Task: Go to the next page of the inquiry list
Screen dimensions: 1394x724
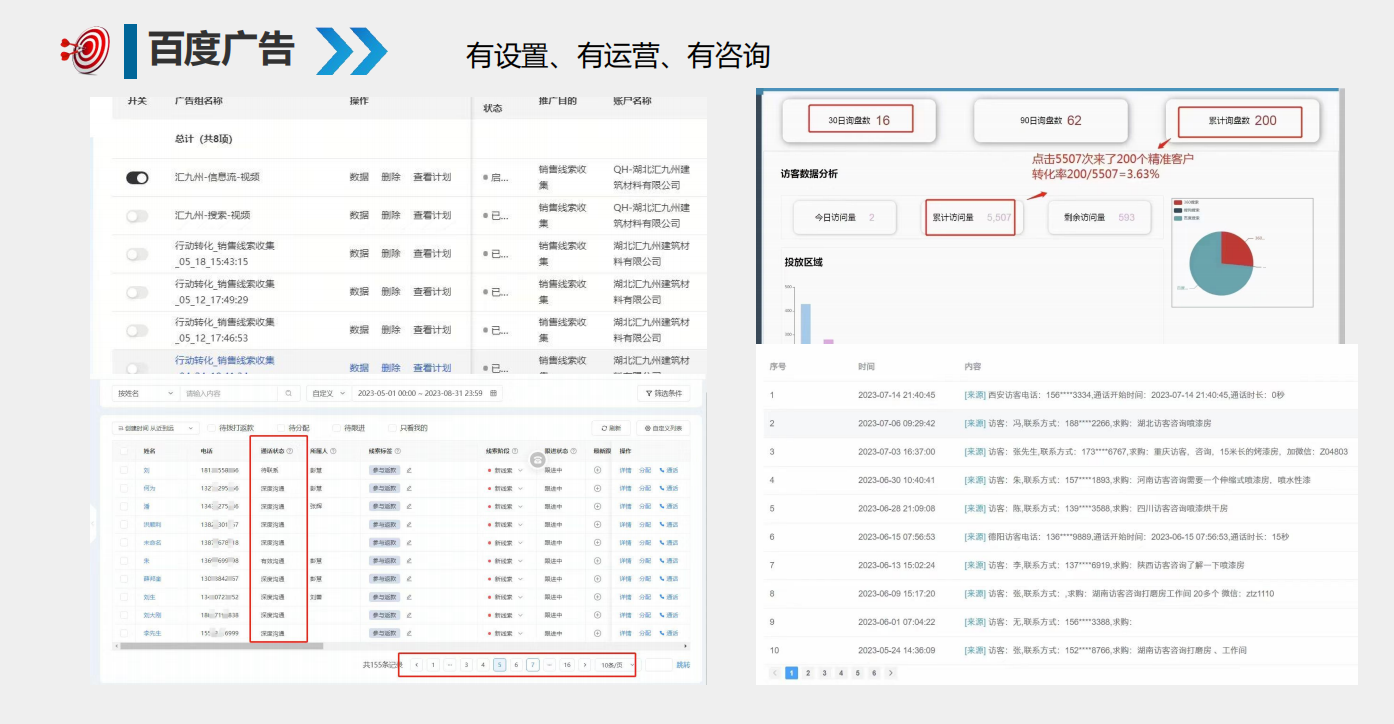Action: coord(891,673)
